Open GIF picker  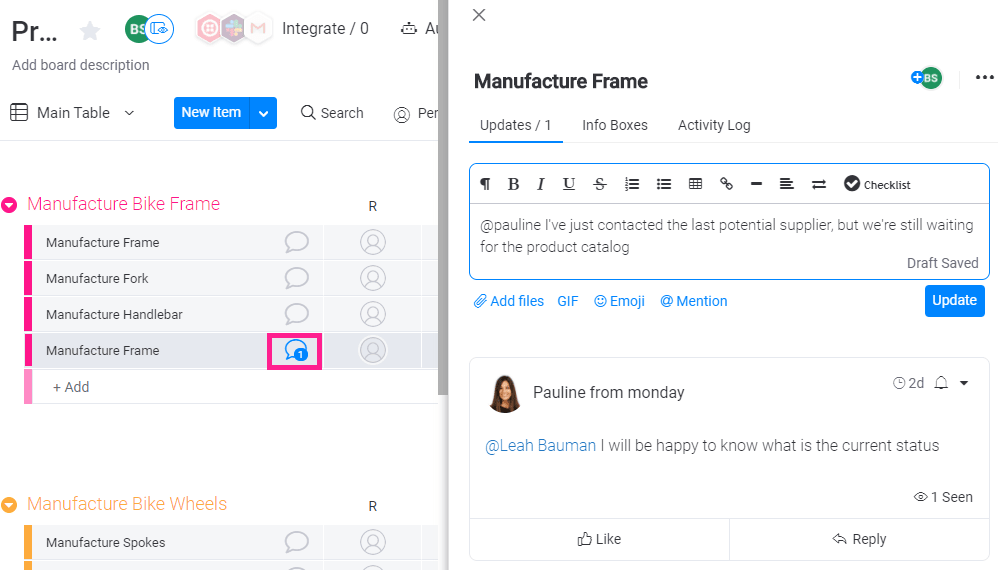pyautogui.click(x=568, y=301)
